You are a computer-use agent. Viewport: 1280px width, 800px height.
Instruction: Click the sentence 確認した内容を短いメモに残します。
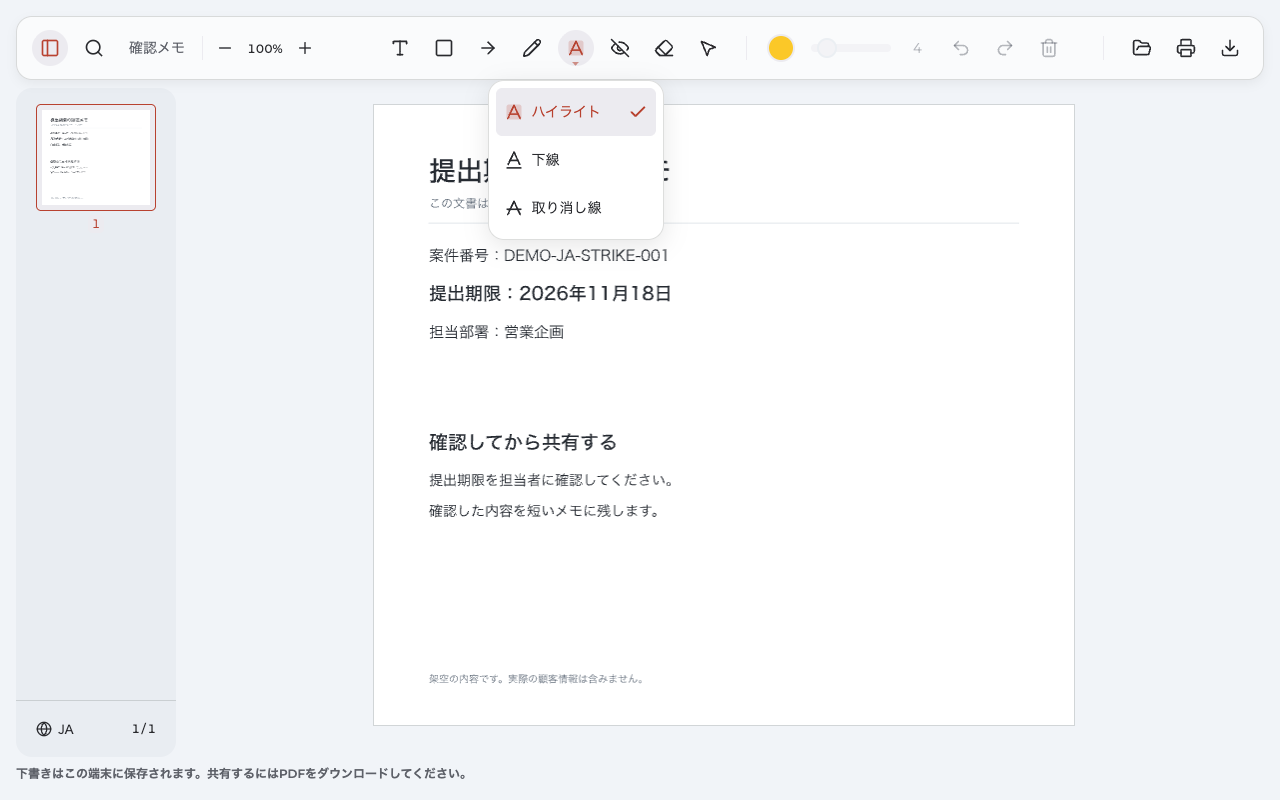pos(545,511)
